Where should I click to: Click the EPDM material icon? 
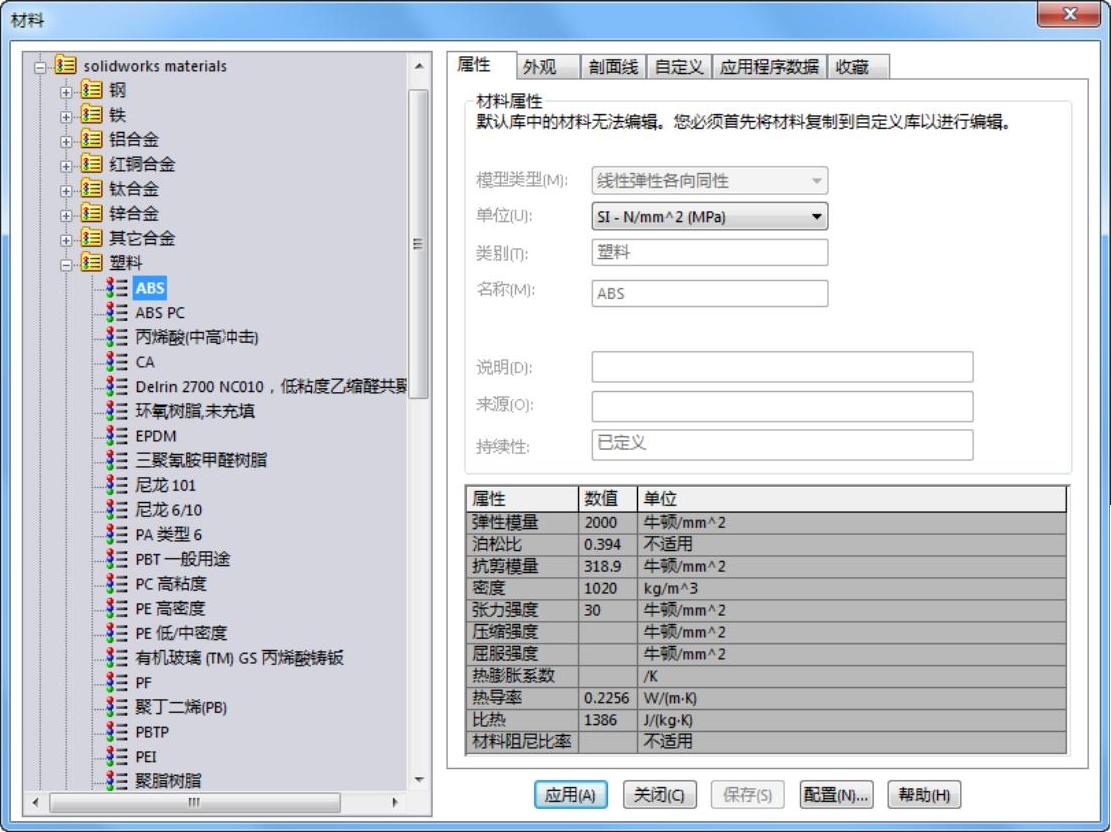tap(117, 436)
